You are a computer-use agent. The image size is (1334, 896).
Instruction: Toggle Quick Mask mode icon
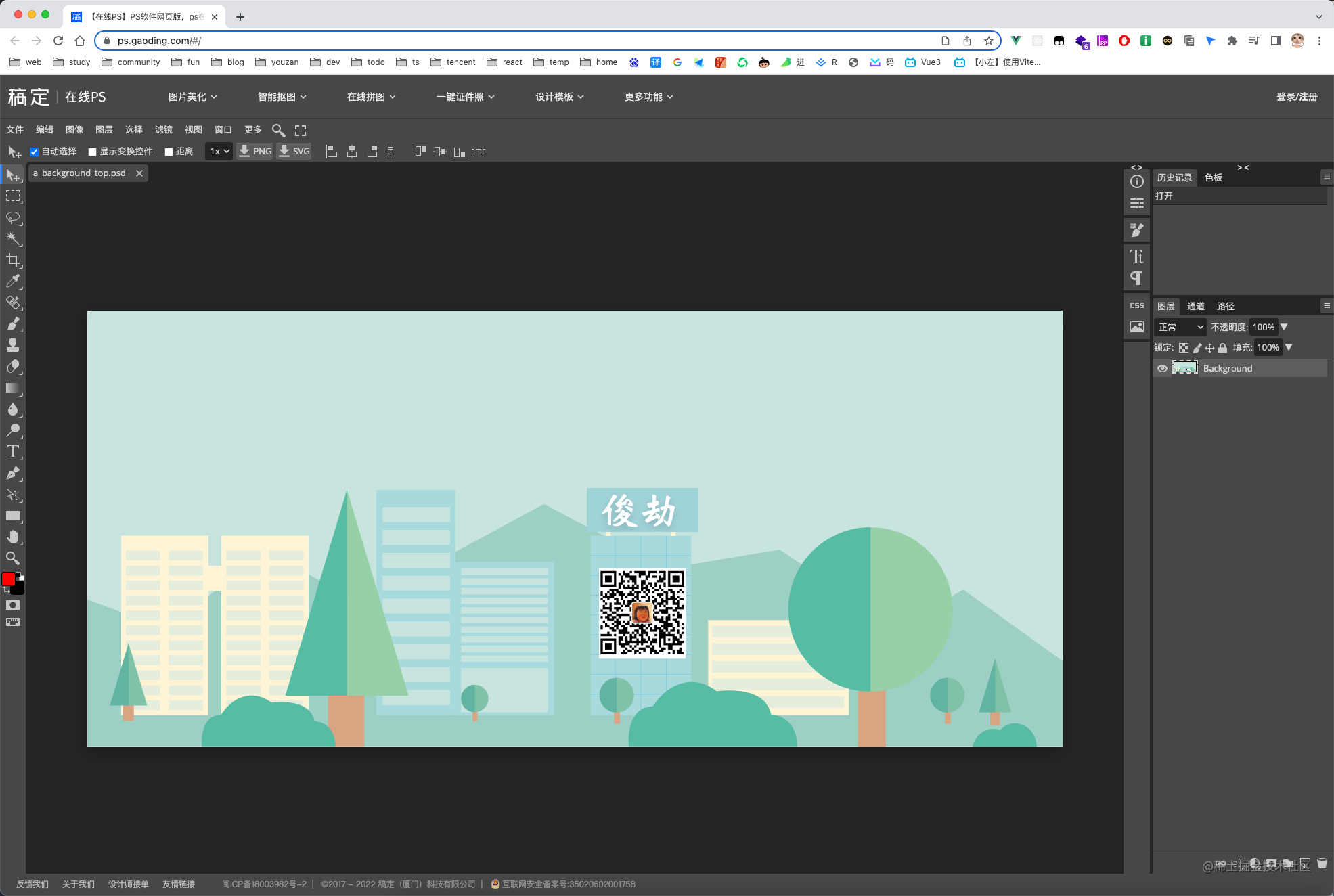13,605
